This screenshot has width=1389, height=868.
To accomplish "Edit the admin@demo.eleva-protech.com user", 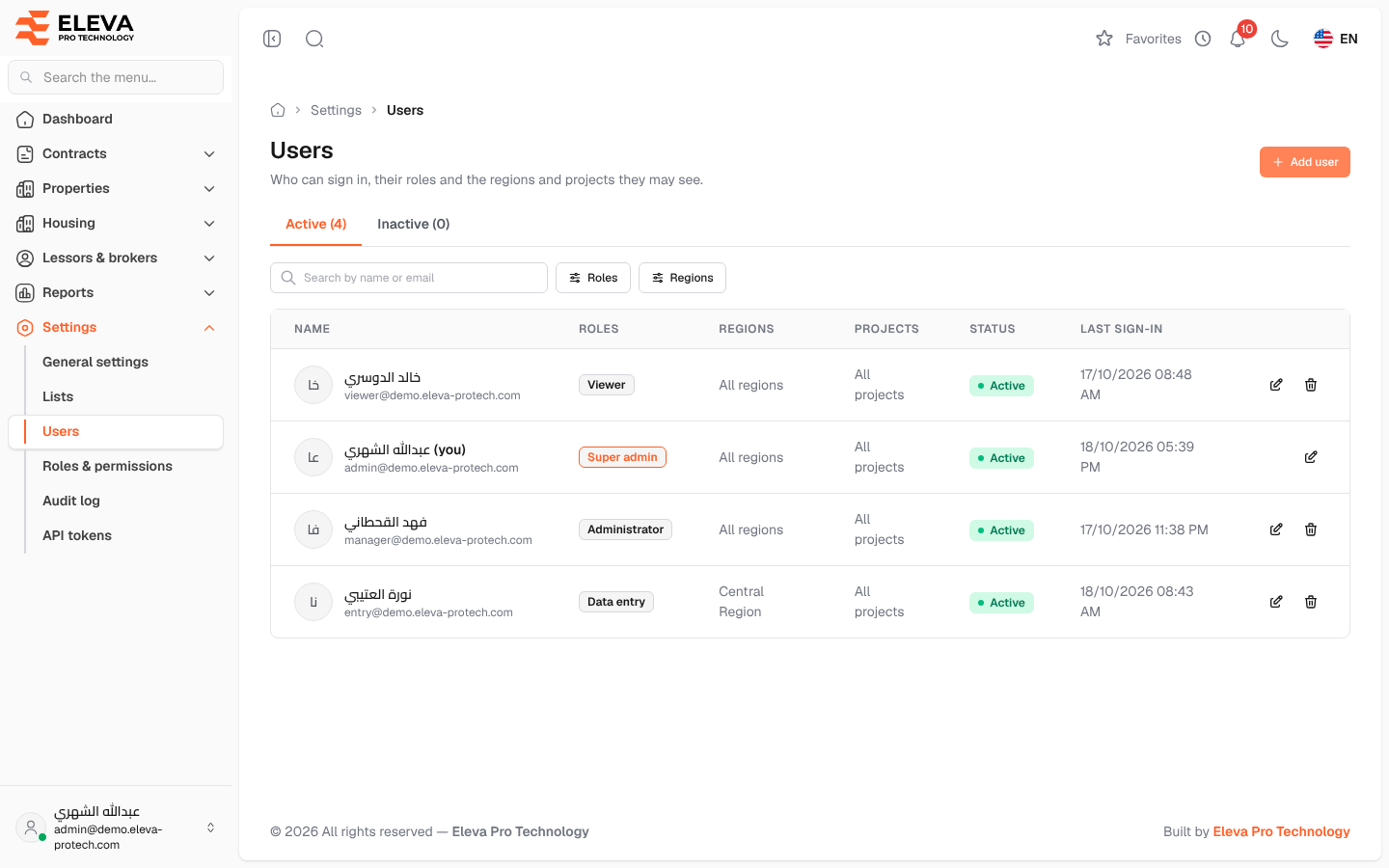I will 1311,457.
